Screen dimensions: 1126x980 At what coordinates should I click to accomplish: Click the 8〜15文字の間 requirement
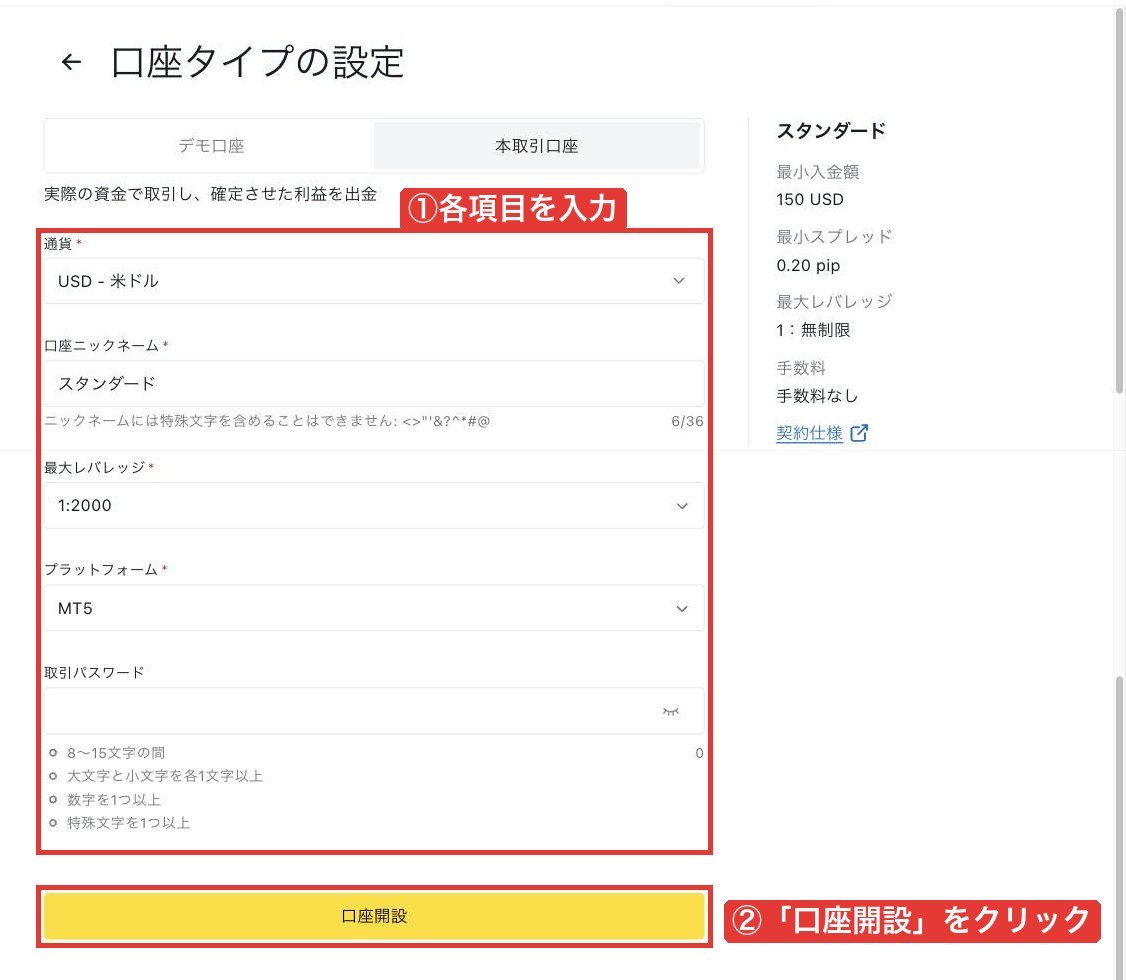(116, 752)
